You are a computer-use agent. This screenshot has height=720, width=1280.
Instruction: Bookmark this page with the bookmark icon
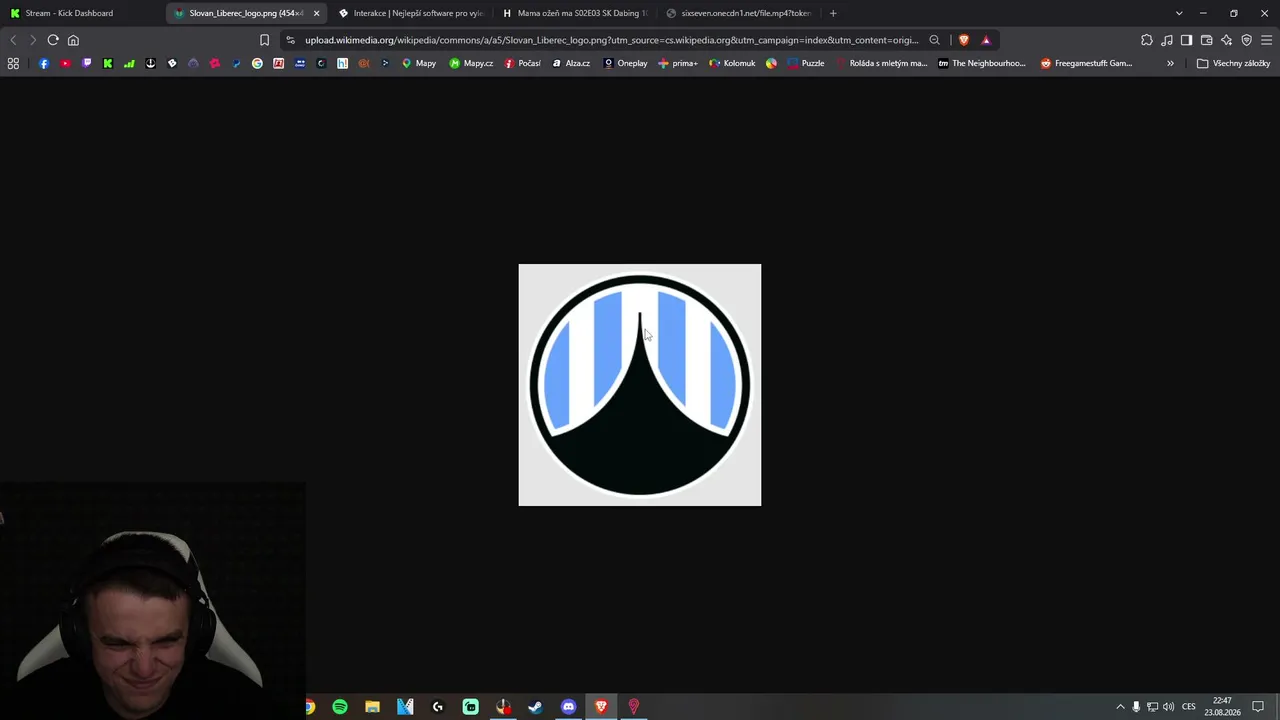[x=264, y=40]
